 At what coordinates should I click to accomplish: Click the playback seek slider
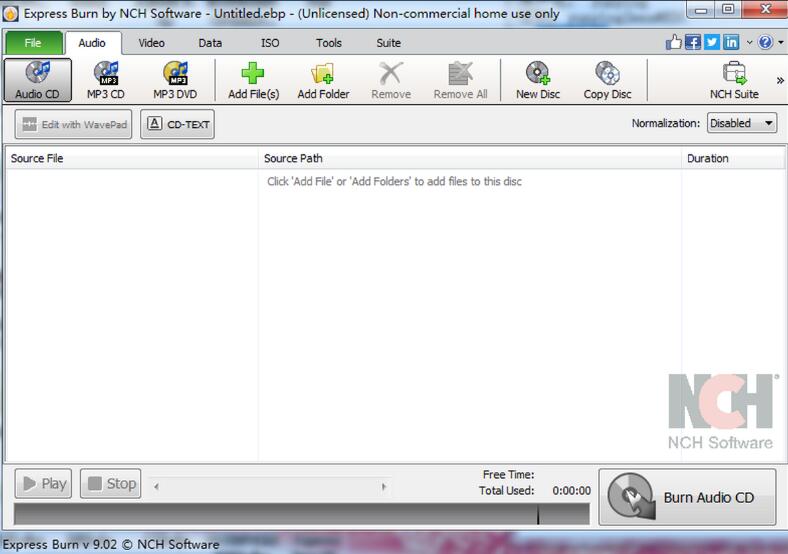[x=270, y=486]
